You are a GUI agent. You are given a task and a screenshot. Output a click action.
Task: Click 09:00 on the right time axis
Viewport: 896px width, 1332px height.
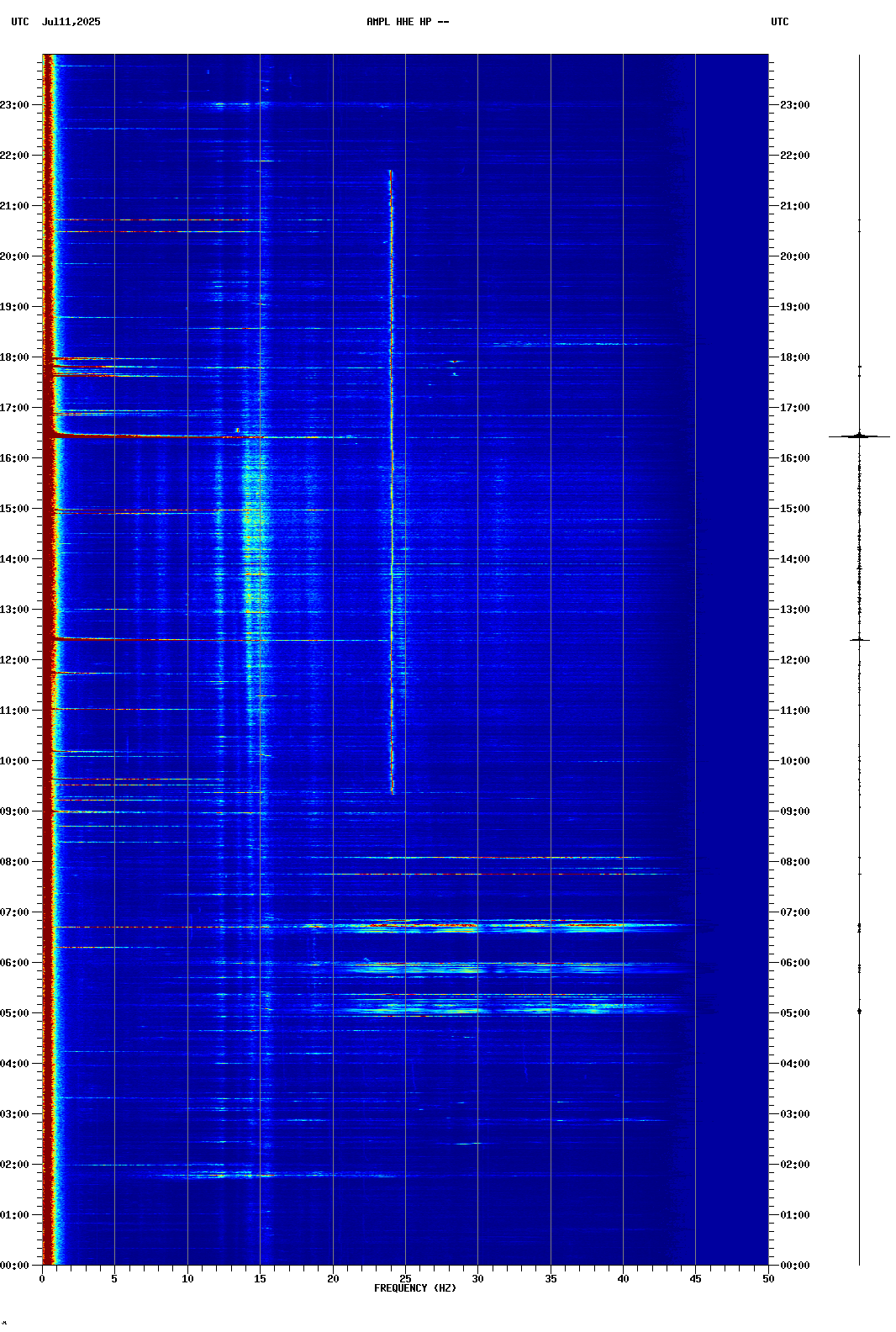tap(795, 811)
